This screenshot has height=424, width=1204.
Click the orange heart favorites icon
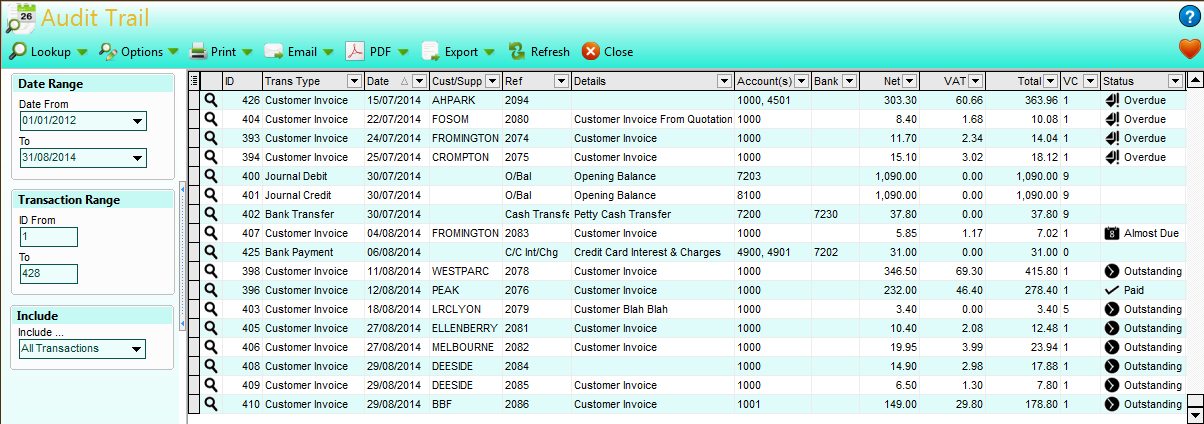(1188, 49)
